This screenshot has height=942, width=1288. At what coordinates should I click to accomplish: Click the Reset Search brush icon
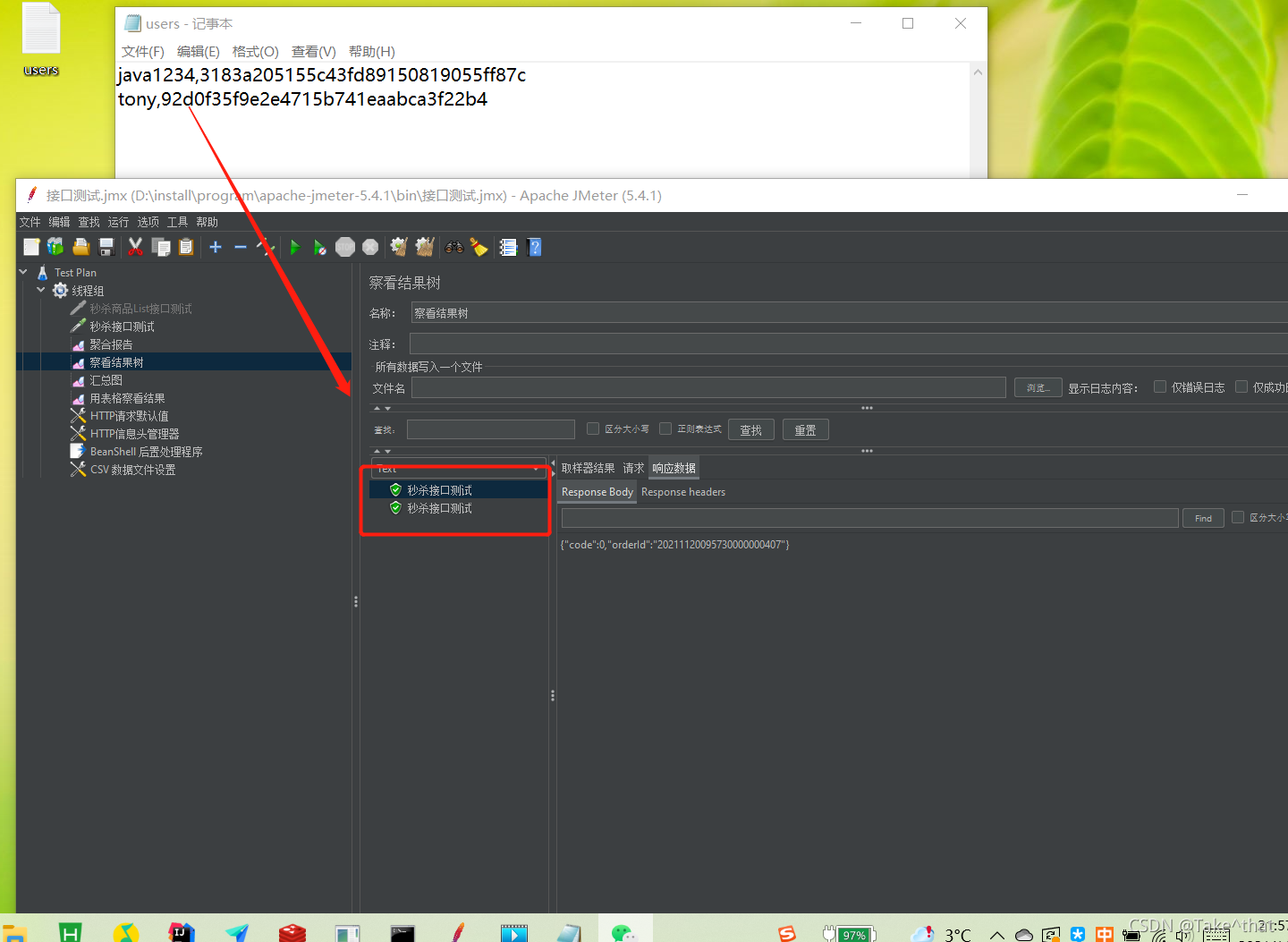pyautogui.click(x=479, y=247)
